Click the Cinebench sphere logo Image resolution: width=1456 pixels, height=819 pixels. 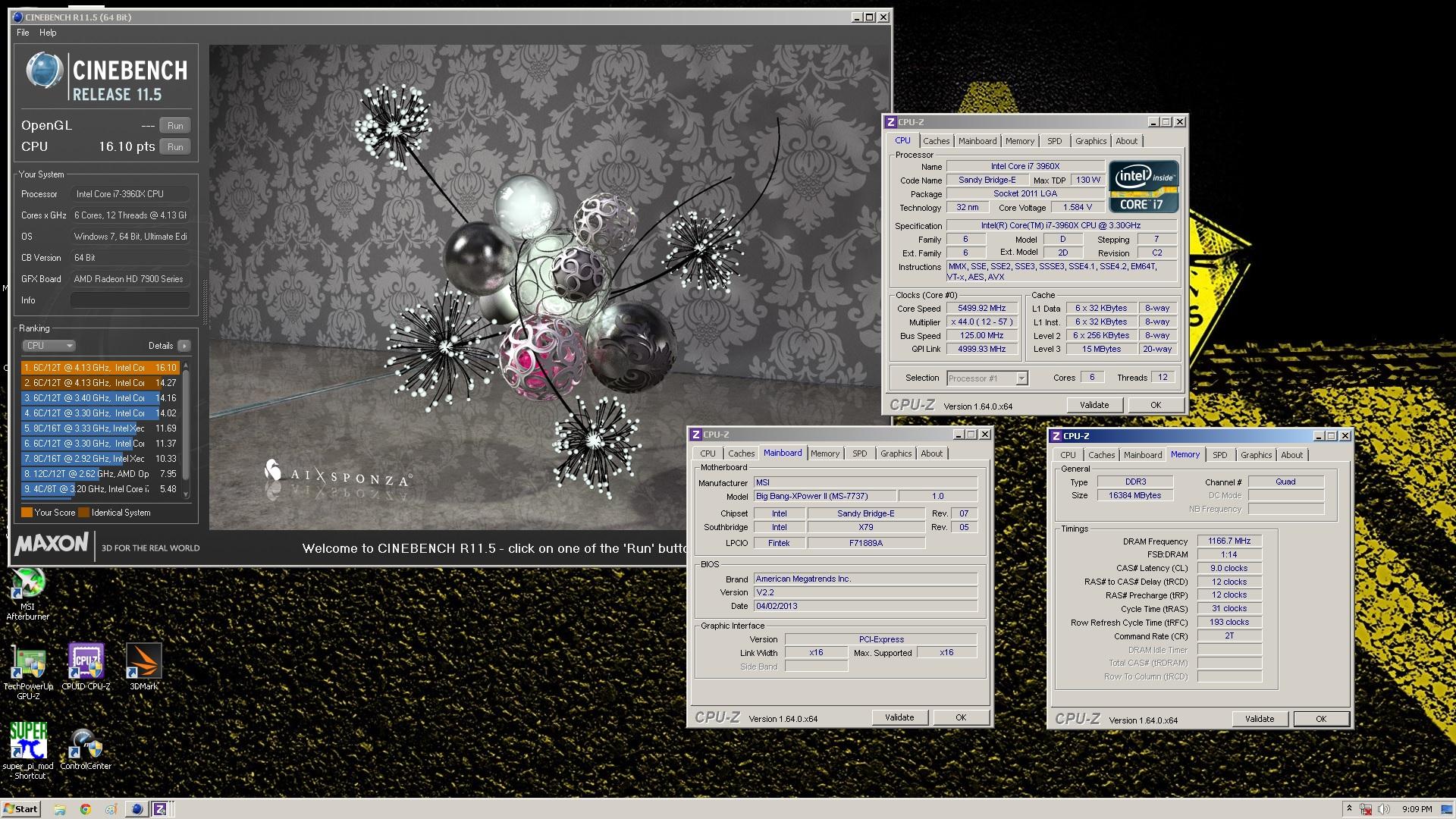tap(45, 71)
